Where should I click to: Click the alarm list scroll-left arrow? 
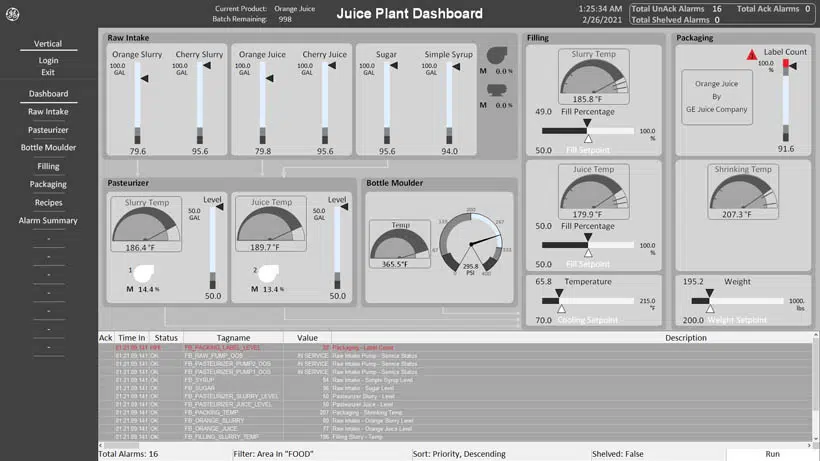pyautogui.click(x=101, y=445)
